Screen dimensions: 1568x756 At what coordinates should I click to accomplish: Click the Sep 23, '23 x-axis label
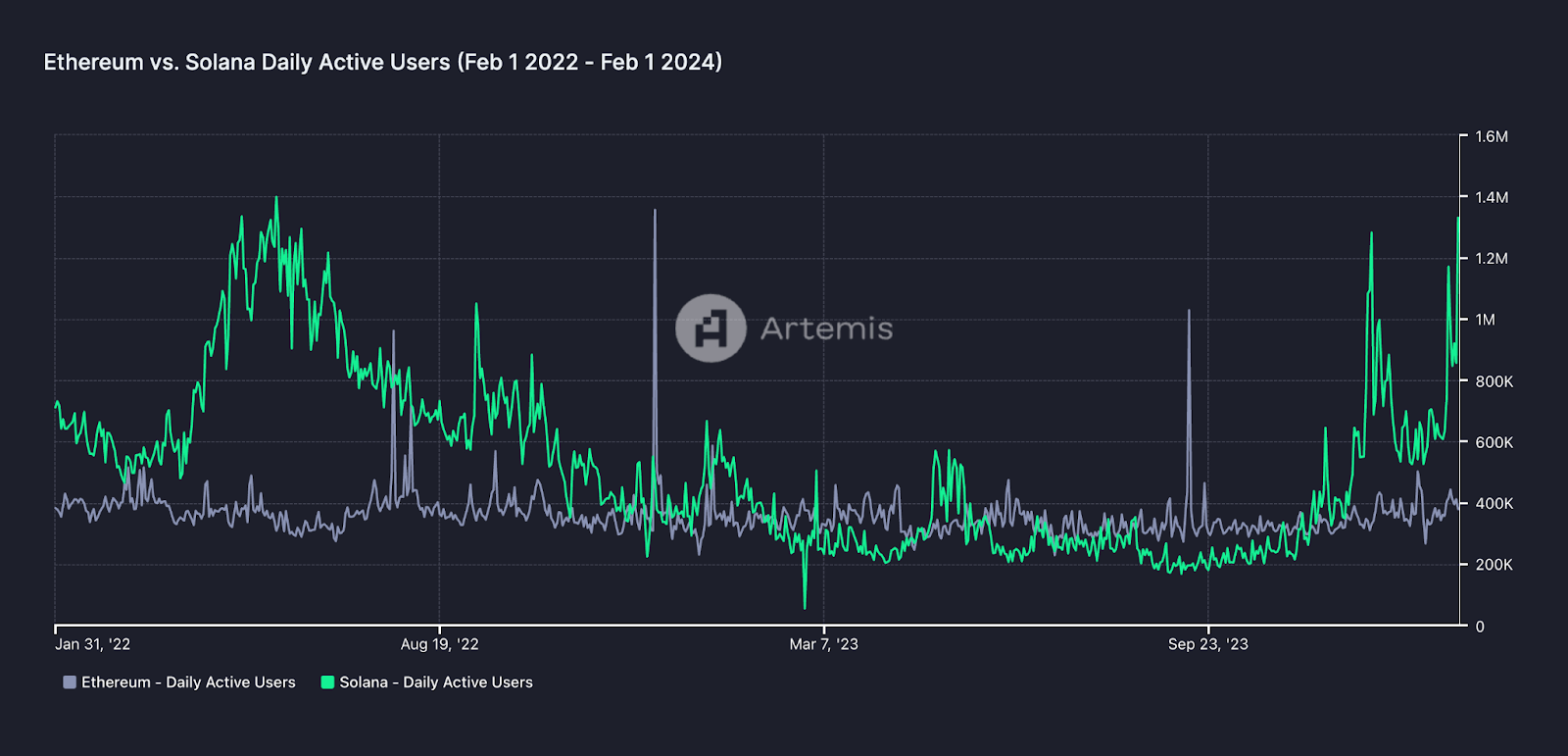click(1207, 644)
